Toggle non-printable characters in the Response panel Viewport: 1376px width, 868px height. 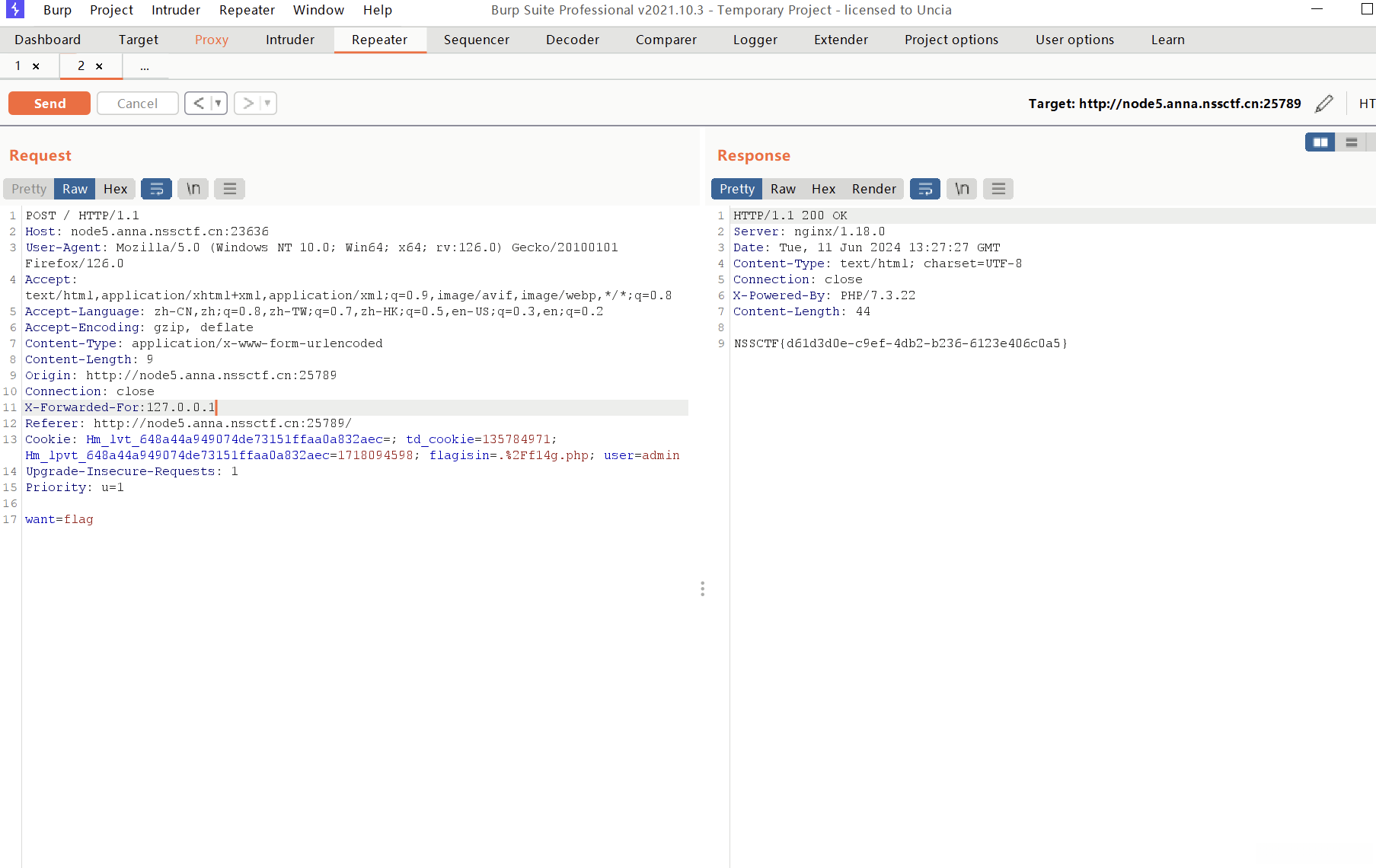(962, 189)
